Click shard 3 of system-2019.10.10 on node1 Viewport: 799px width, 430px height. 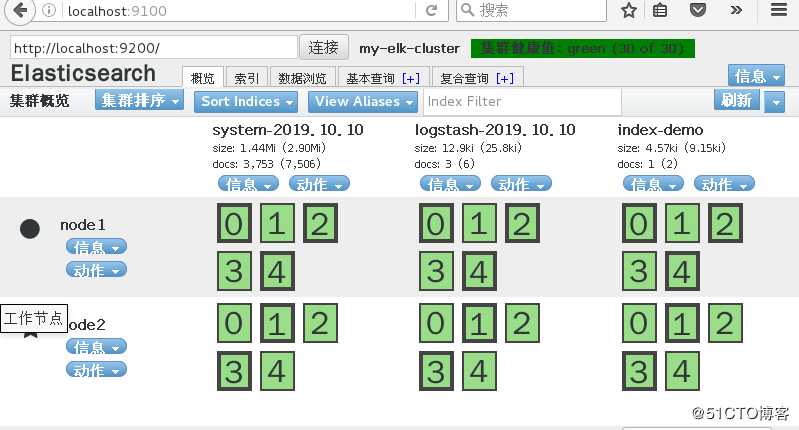pyautogui.click(x=234, y=271)
